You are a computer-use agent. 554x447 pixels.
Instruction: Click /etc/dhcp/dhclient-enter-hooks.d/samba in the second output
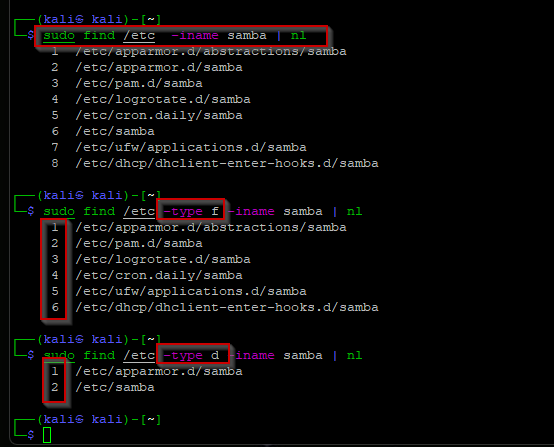point(227,307)
